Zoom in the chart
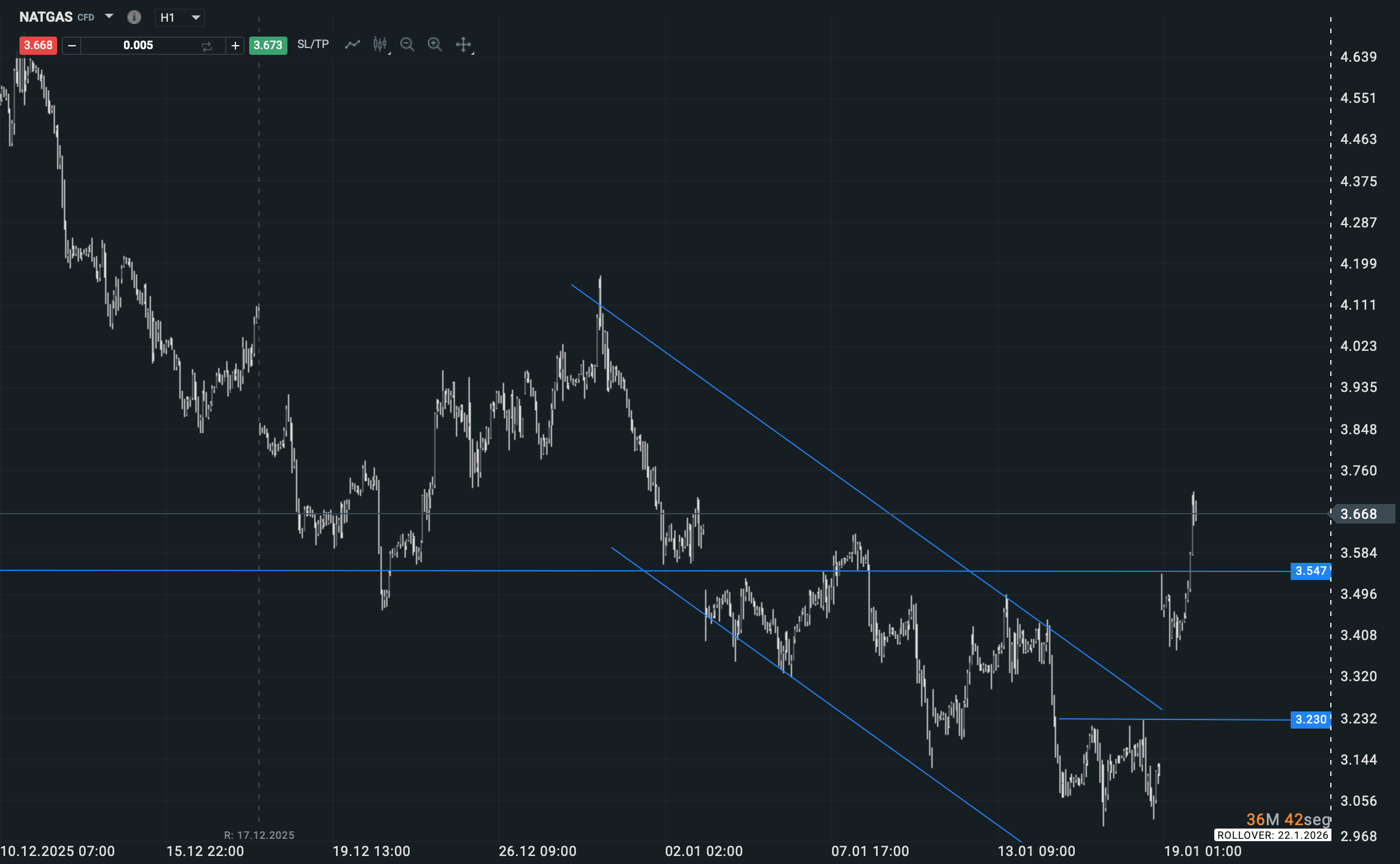Screen dimensions: 1400x864 coord(435,45)
